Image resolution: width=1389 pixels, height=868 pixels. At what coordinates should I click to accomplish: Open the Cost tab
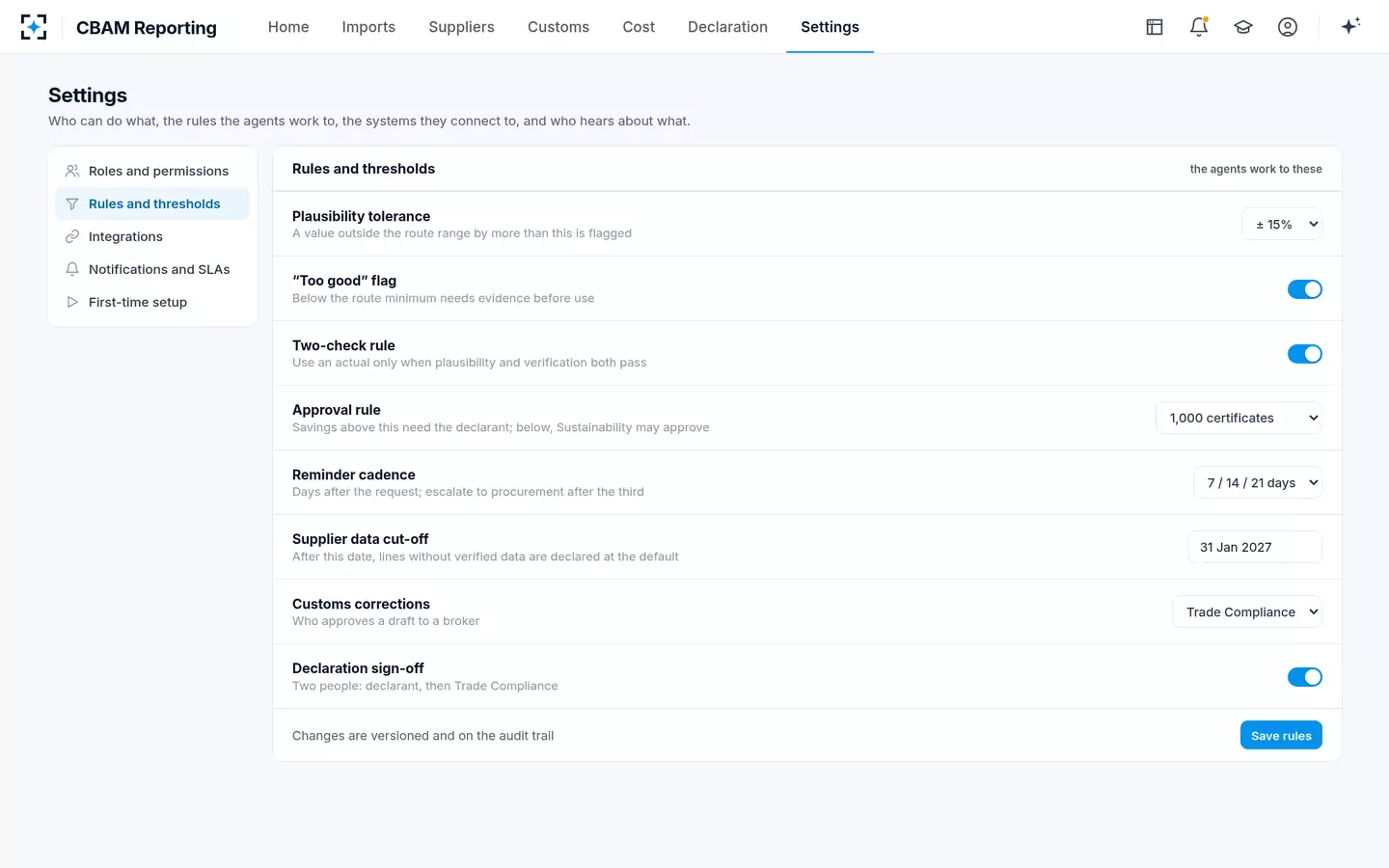pyautogui.click(x=639, y=27)
